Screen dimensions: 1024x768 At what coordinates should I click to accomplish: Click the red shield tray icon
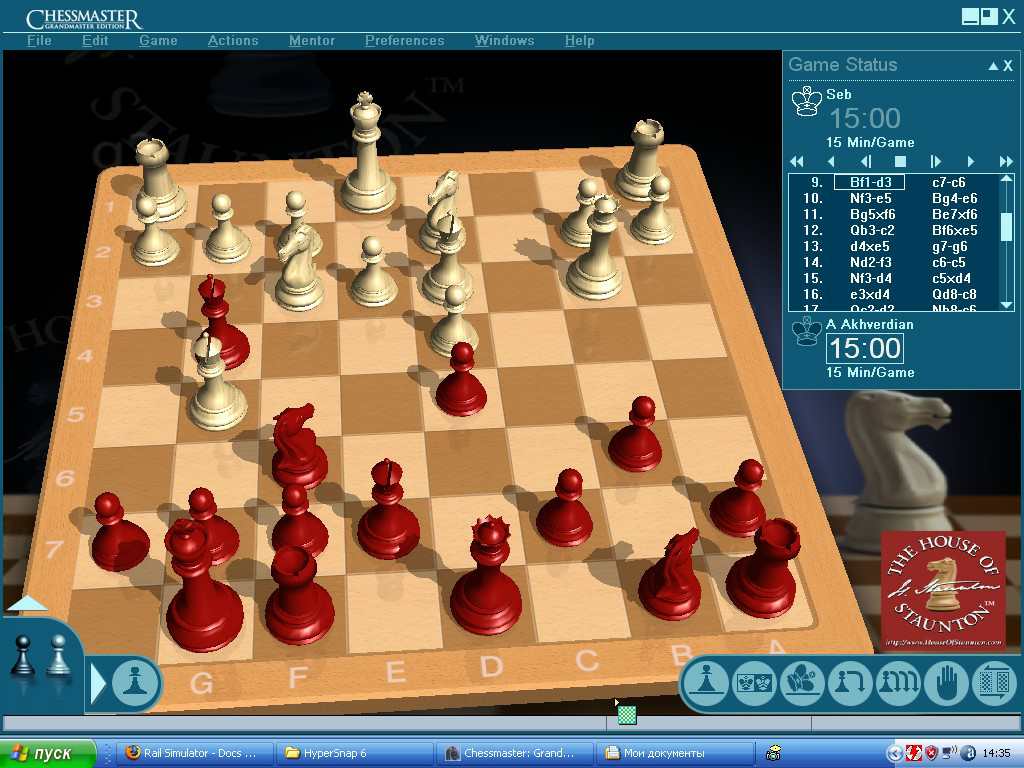coord(932,753)
